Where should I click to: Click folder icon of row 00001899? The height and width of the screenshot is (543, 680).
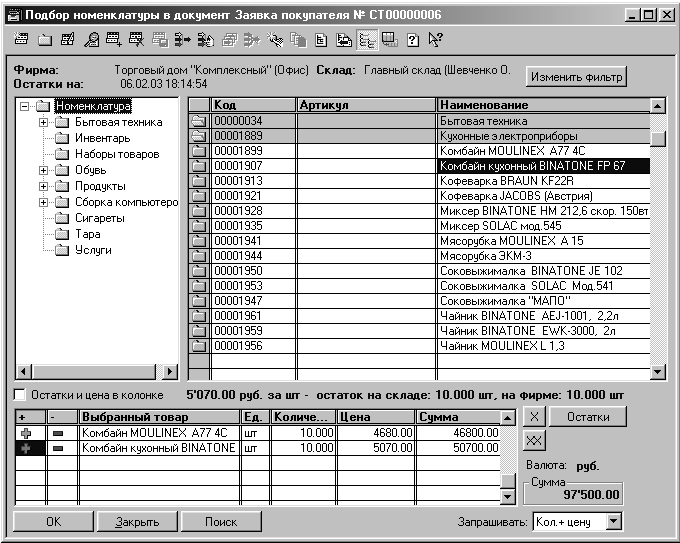[x=199, y=151]
